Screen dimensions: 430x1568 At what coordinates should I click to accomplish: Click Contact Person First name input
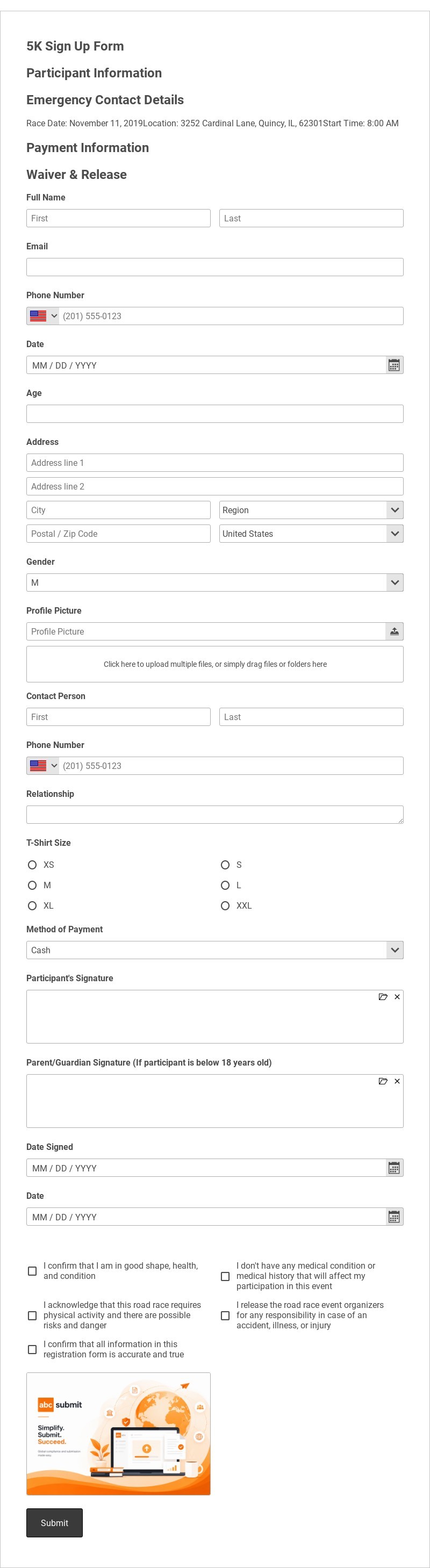(118, 717)
